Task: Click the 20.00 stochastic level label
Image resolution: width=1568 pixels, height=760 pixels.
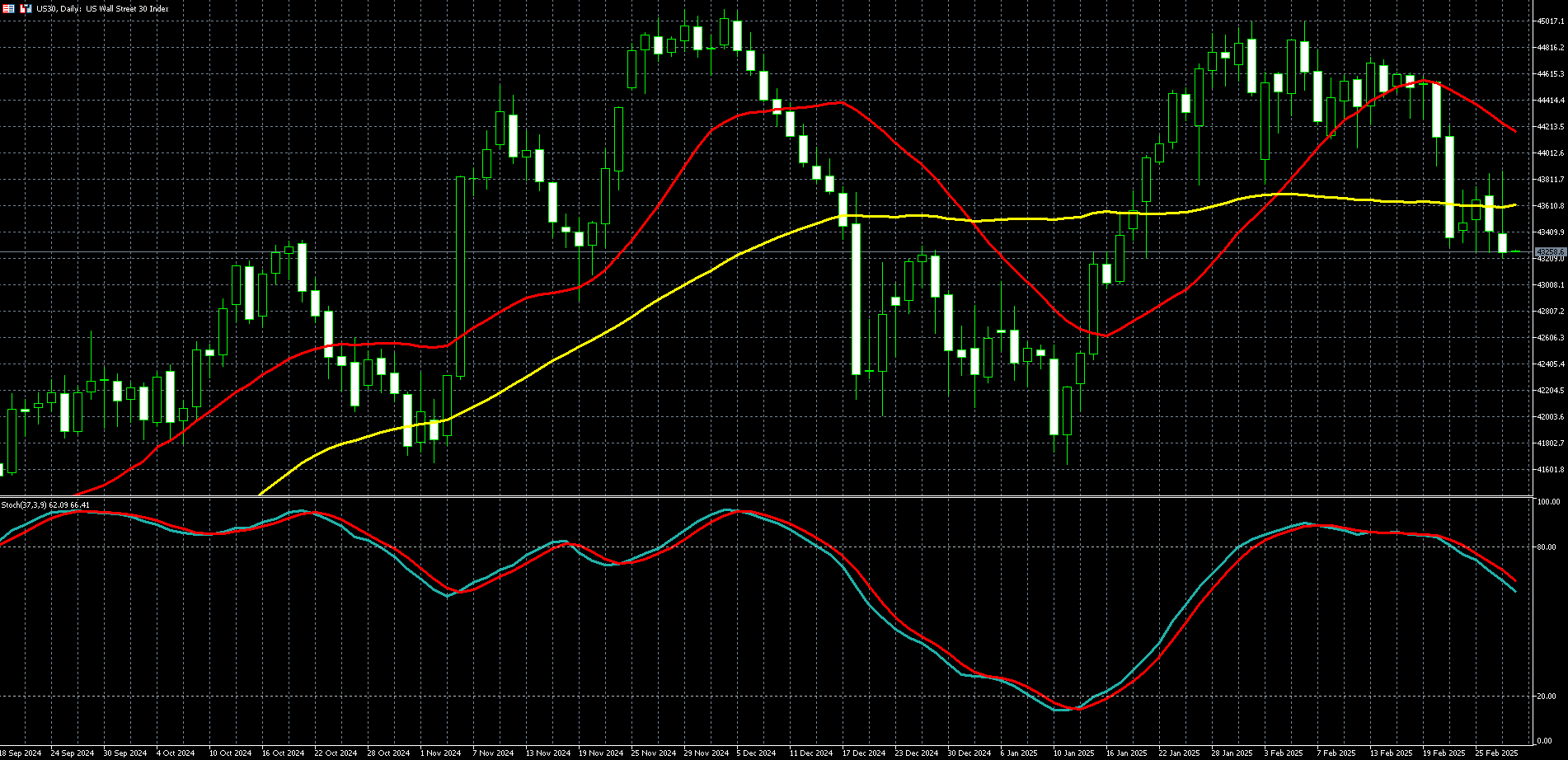Action: pyautogui.click(x=1547, y=697)
